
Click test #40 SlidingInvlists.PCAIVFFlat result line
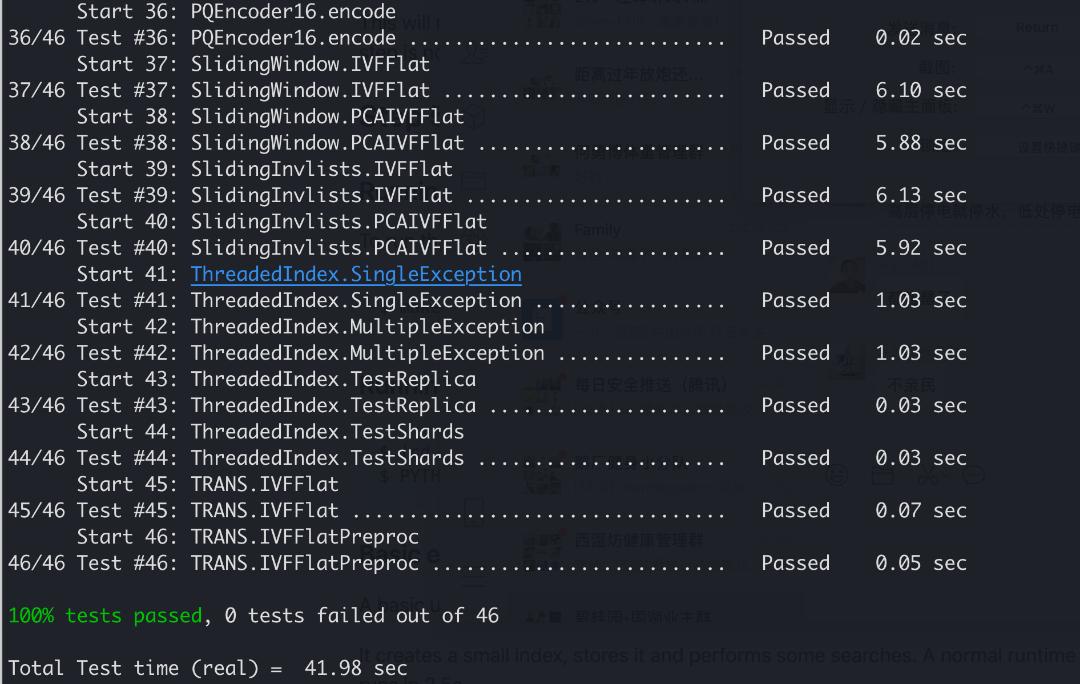[488, 247]
